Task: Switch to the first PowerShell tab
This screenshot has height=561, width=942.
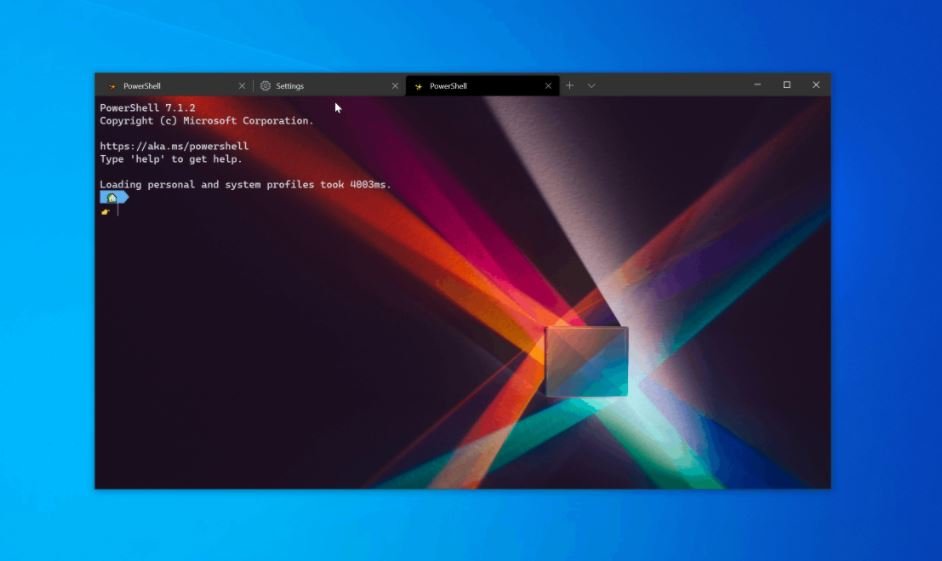Action: [x=174, y=86]
